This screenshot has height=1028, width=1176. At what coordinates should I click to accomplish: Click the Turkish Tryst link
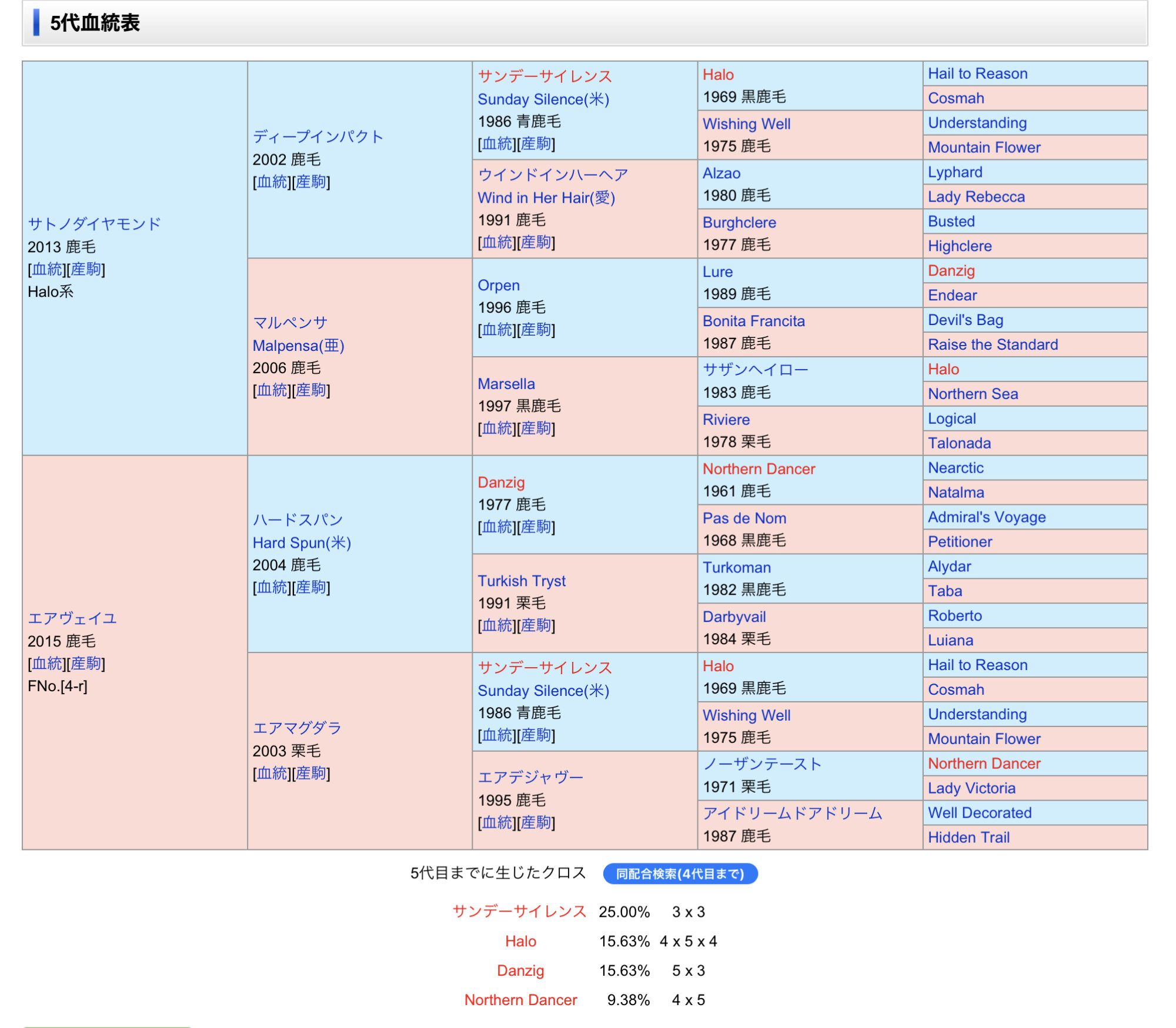(x=521, y=581)
